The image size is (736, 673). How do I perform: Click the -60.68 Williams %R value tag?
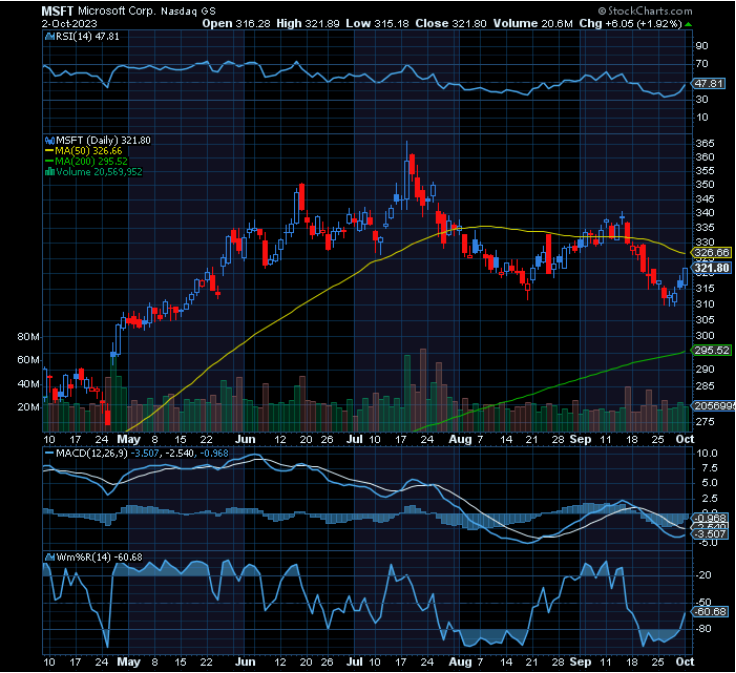(x=710, y=612)
